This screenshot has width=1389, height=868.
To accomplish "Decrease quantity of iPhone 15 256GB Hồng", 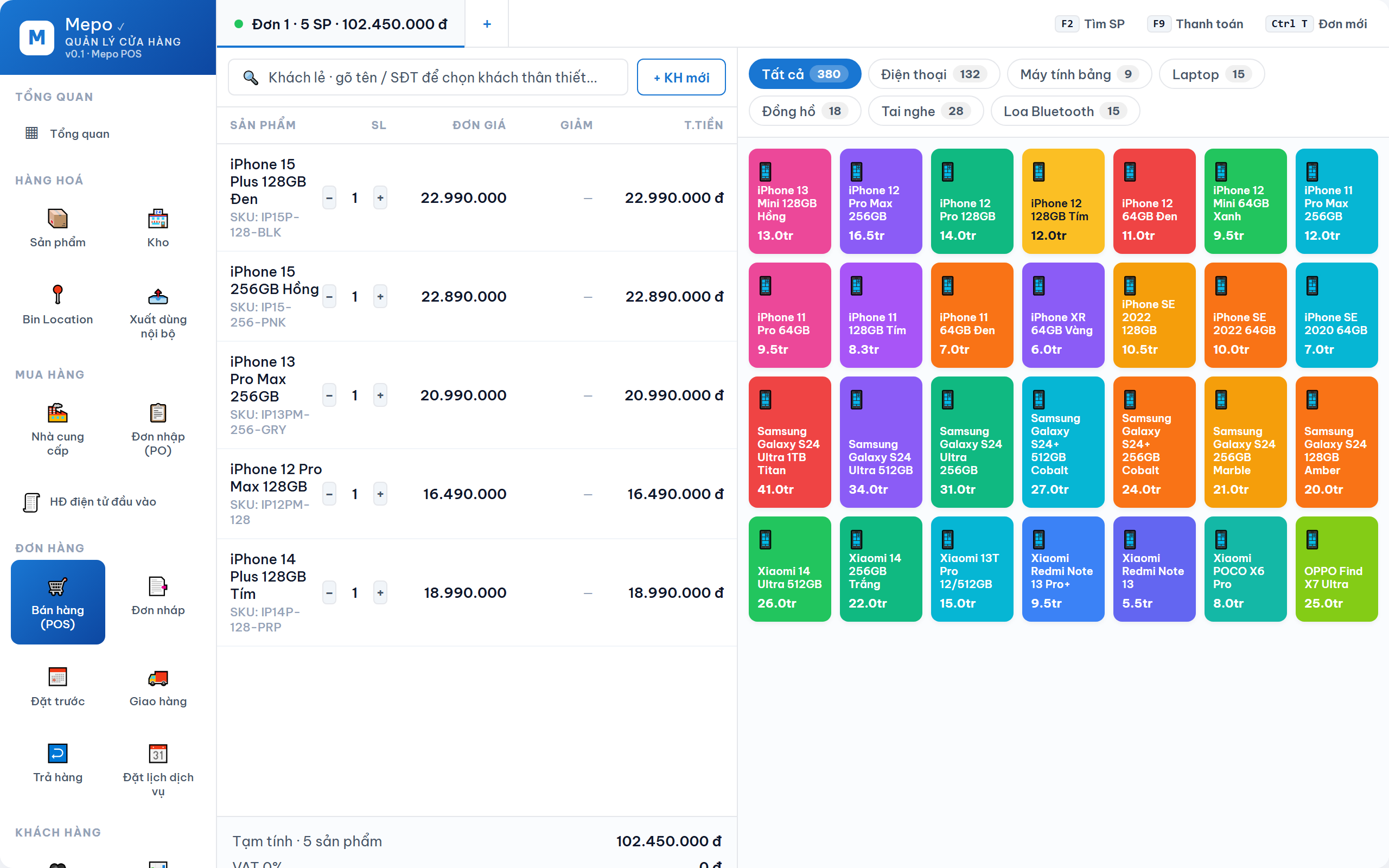I will coord(329,297).
